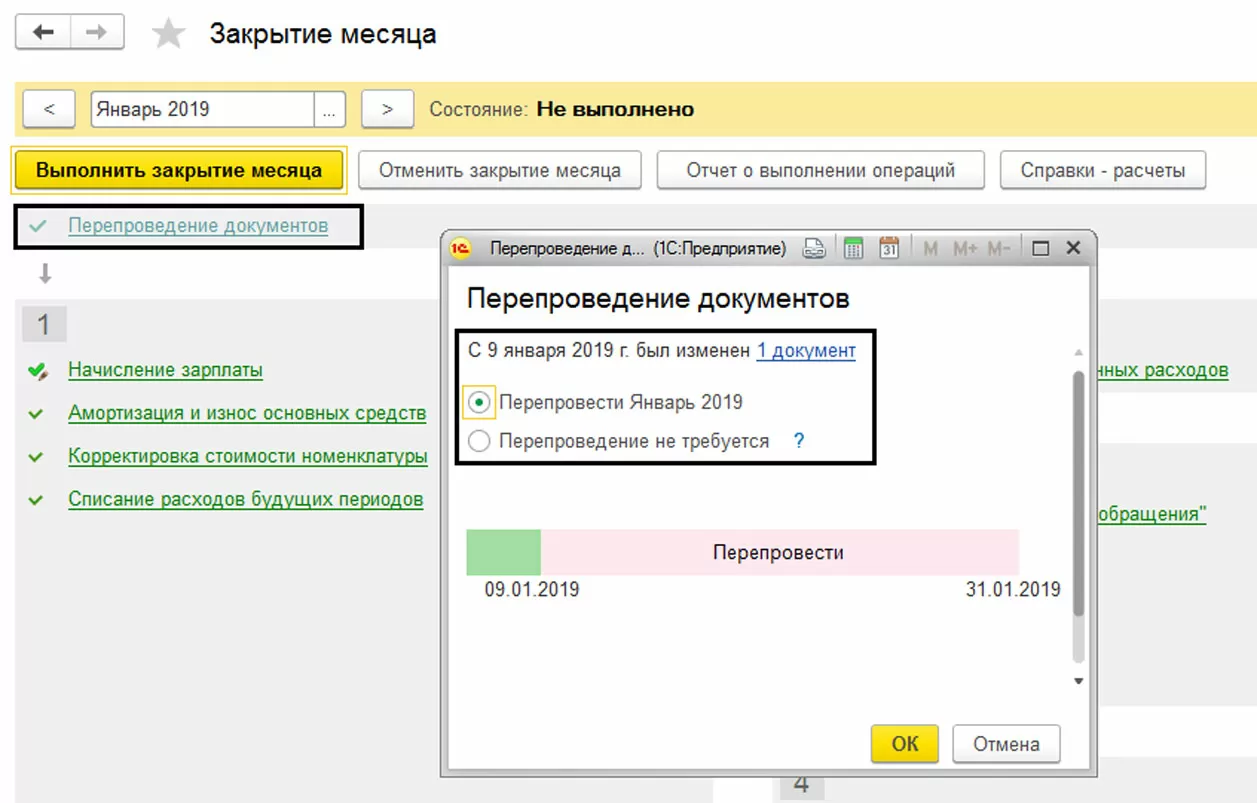1257x803 pixels.
Task: Open the '1 документ' link
Action: [806, 351]
